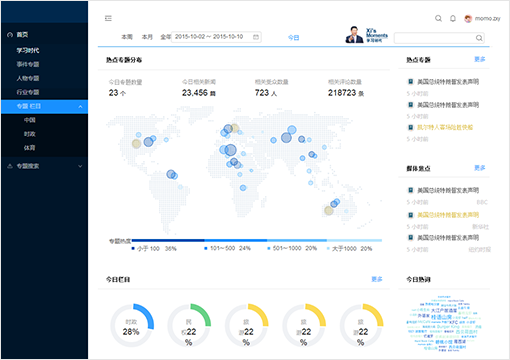
Task: Open More link beside hot topics panel
Action: (x=480, y=59)
